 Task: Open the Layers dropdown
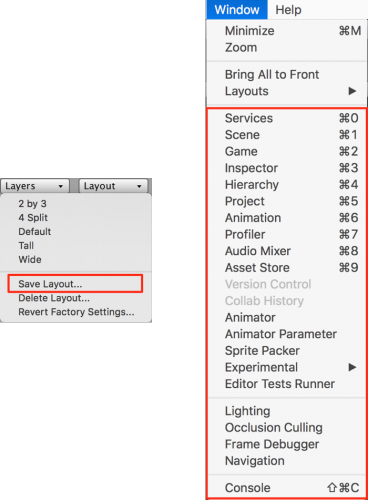35,186
